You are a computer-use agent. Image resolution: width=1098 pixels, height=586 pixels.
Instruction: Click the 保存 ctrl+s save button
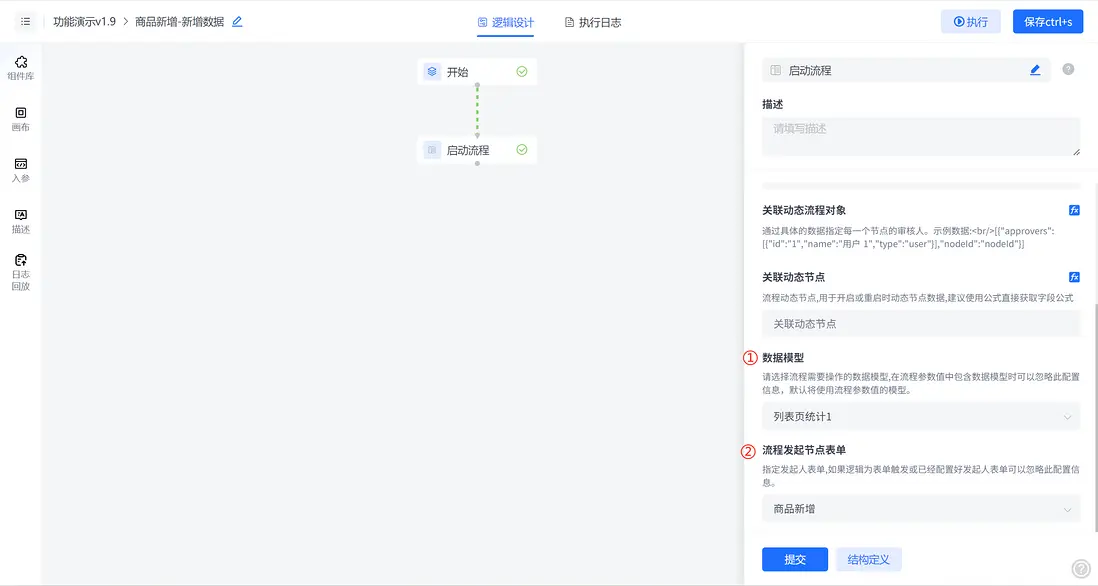point(1047,20)
